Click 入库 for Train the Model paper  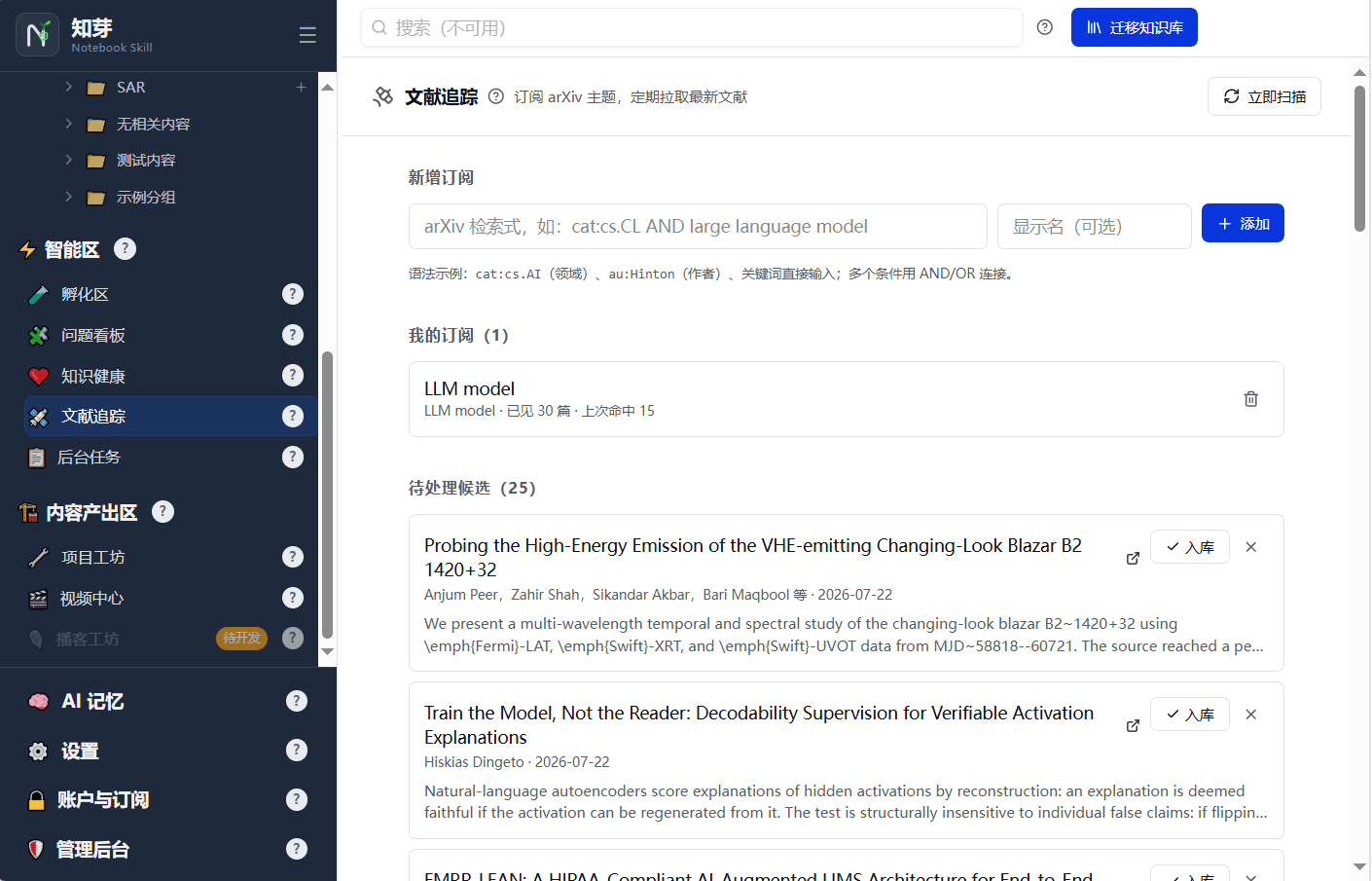click(x=1190, y=715)
